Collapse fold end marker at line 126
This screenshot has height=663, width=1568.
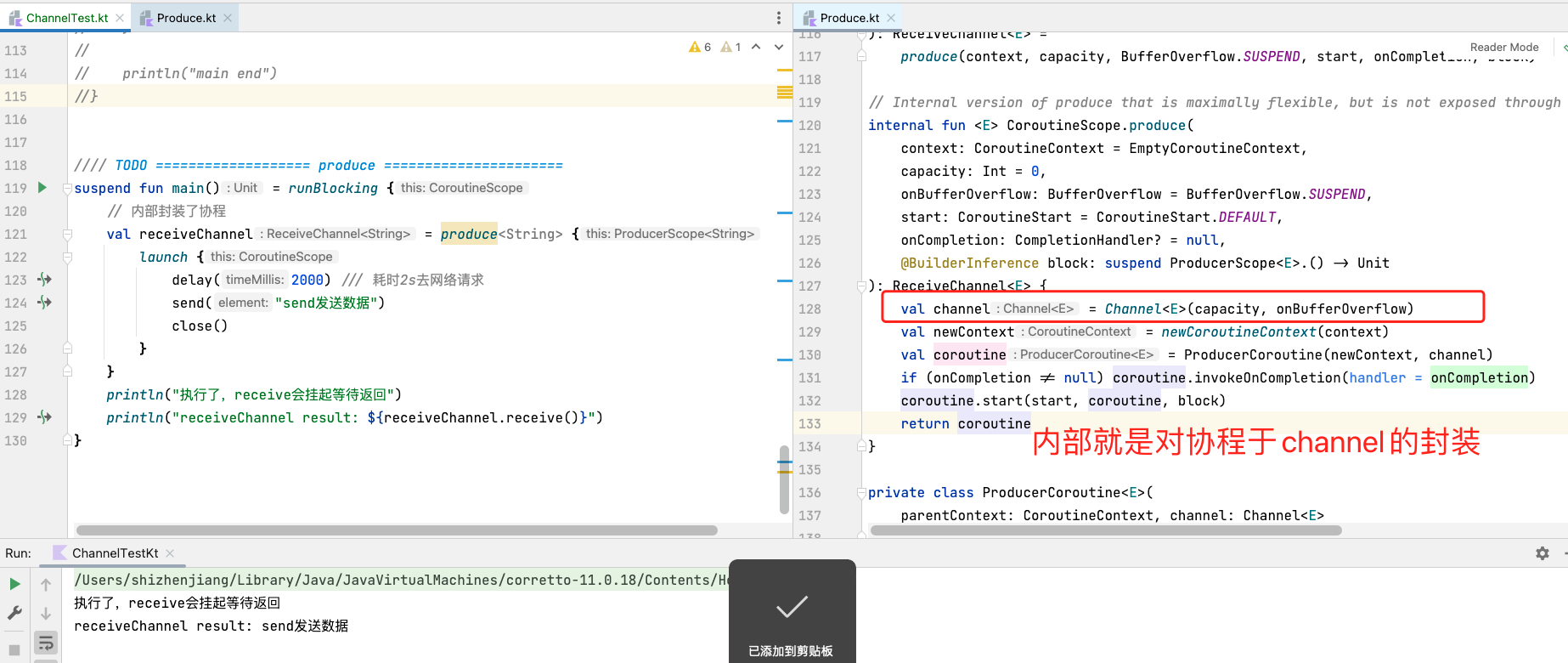point(67,348)
